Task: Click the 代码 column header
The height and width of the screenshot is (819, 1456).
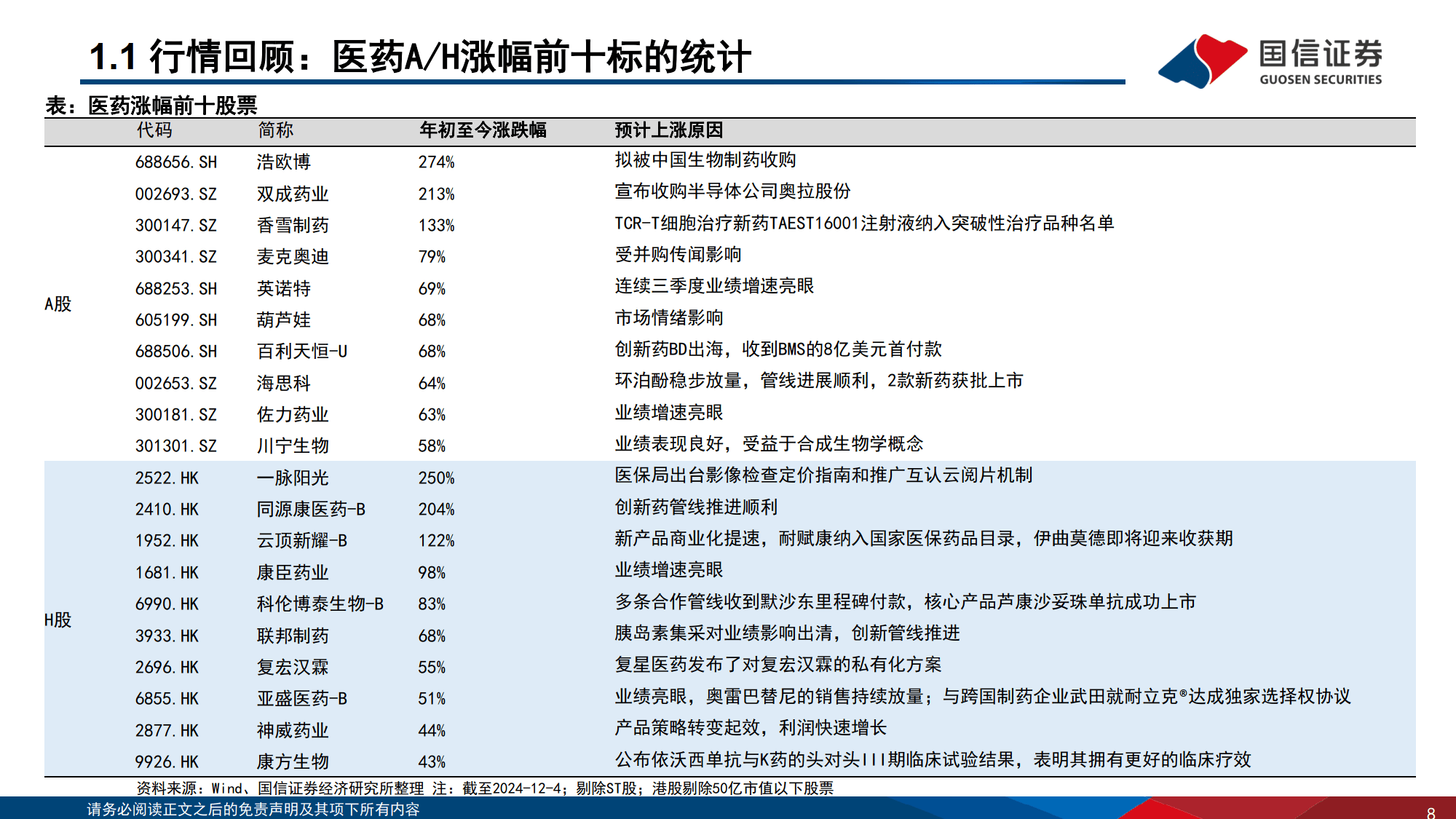Action: point(154,130)
